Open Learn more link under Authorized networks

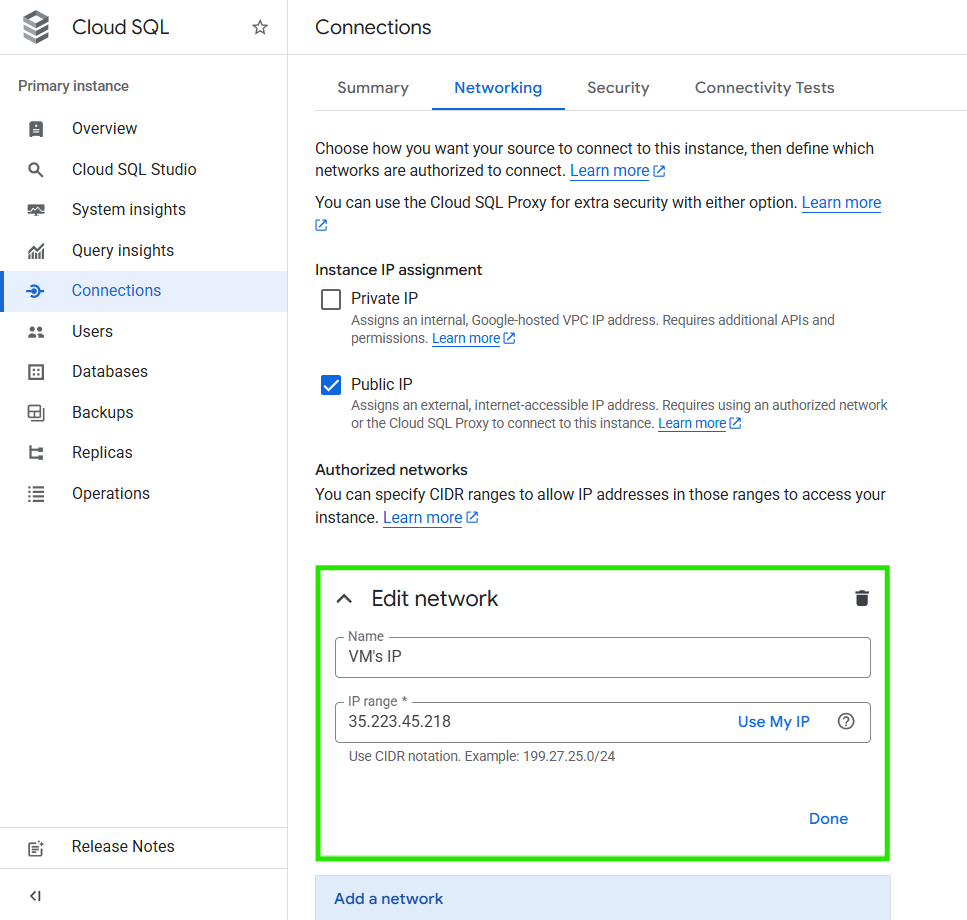coord(423,518)
